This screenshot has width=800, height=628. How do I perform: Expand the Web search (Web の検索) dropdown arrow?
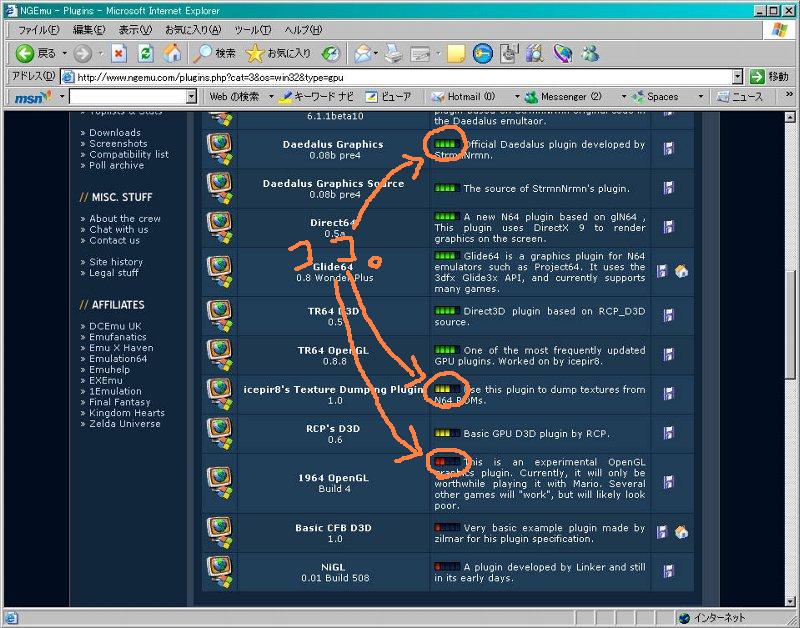[271, 96]
